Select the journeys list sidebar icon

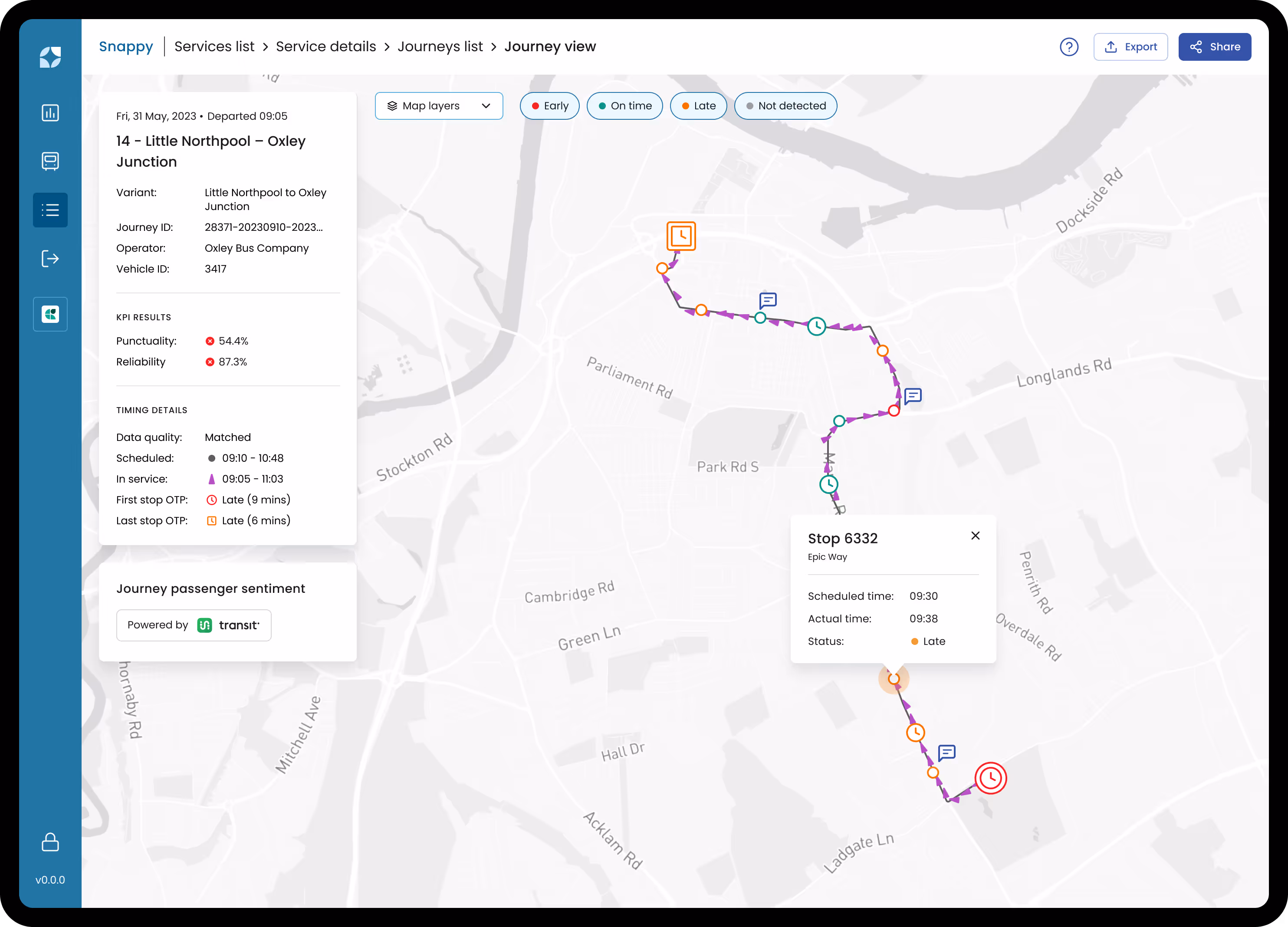click(50, 210)
